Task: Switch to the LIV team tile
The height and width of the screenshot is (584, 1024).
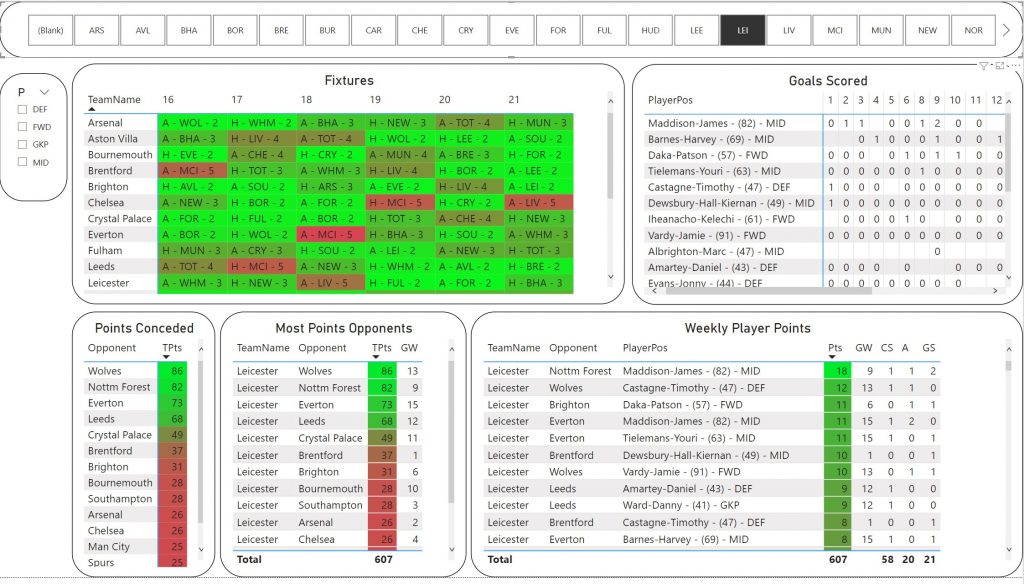Action: (x=789, y=30)
